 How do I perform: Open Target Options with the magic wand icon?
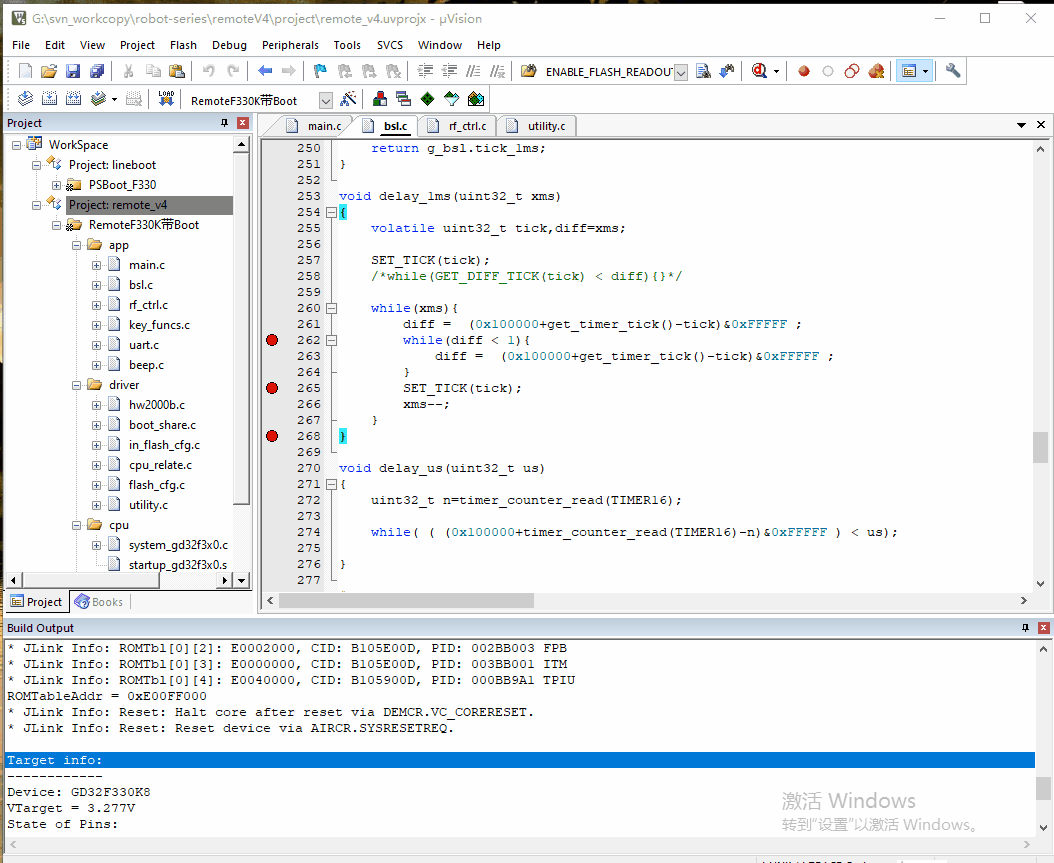pyautogui.click(x=348, y=99)
